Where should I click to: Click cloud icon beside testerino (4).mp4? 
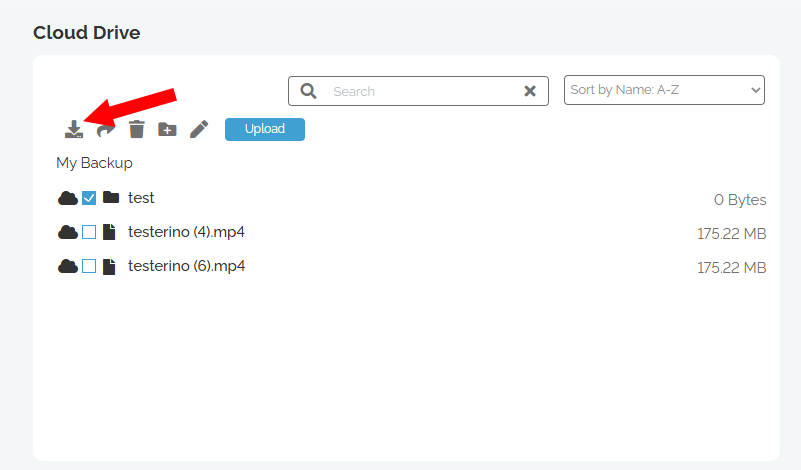(x=67, y=232)
